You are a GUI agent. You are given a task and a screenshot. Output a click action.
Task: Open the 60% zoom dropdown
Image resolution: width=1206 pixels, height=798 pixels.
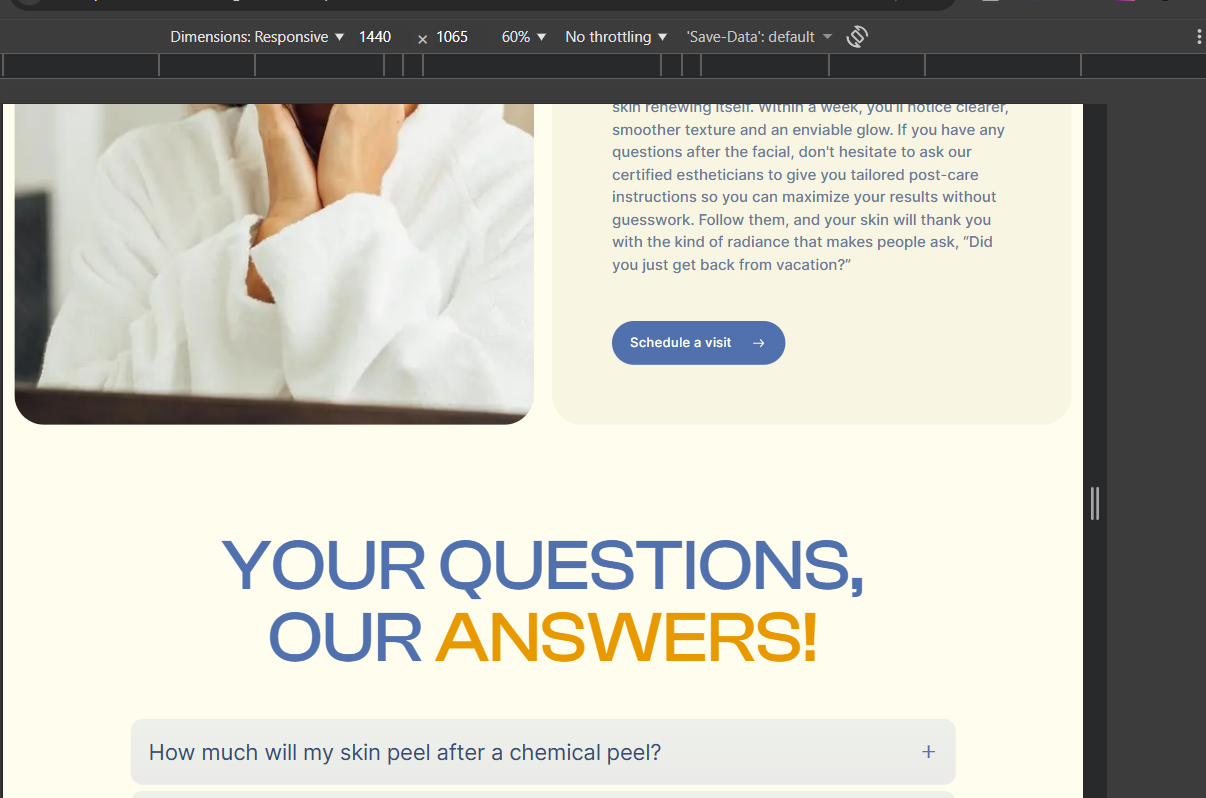[524, 37]
